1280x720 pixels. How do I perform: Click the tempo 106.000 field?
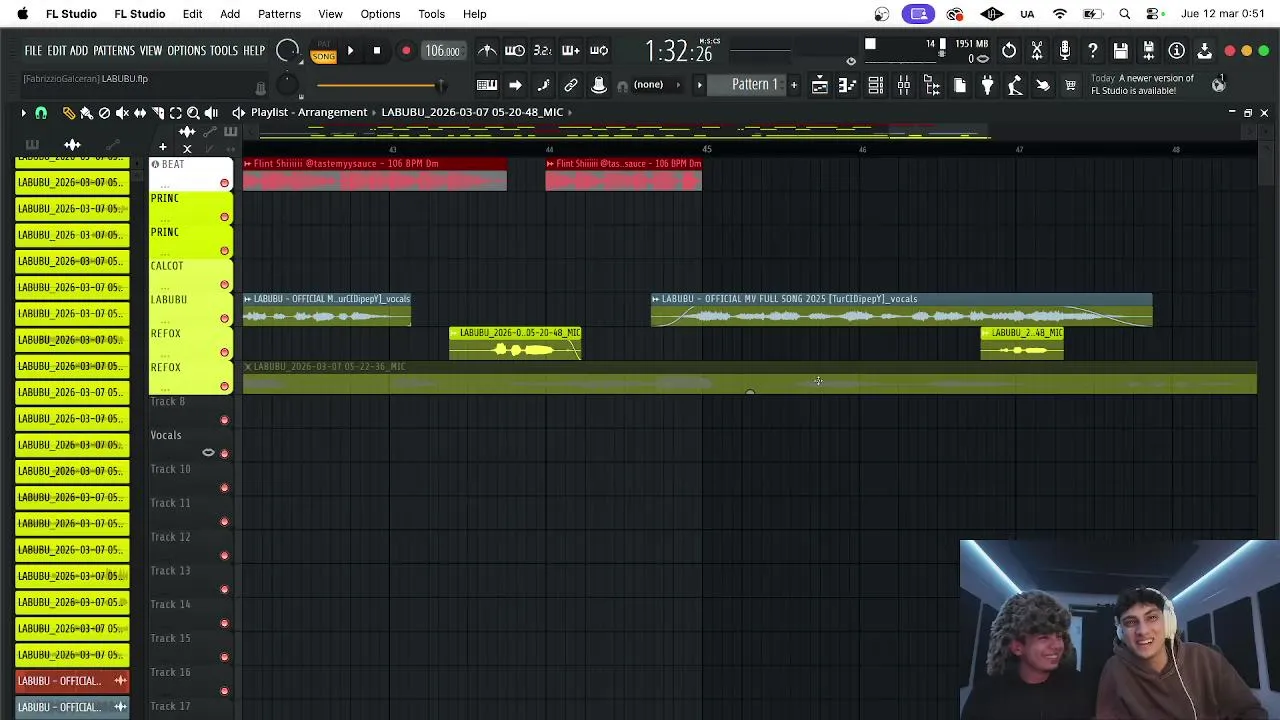pos(442,51)
